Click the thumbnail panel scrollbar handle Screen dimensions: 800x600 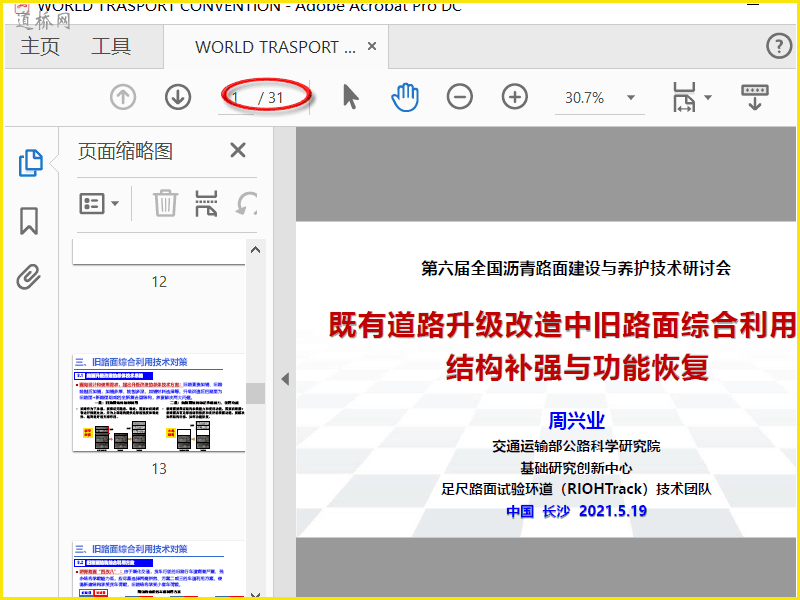[x=255, y=393]
